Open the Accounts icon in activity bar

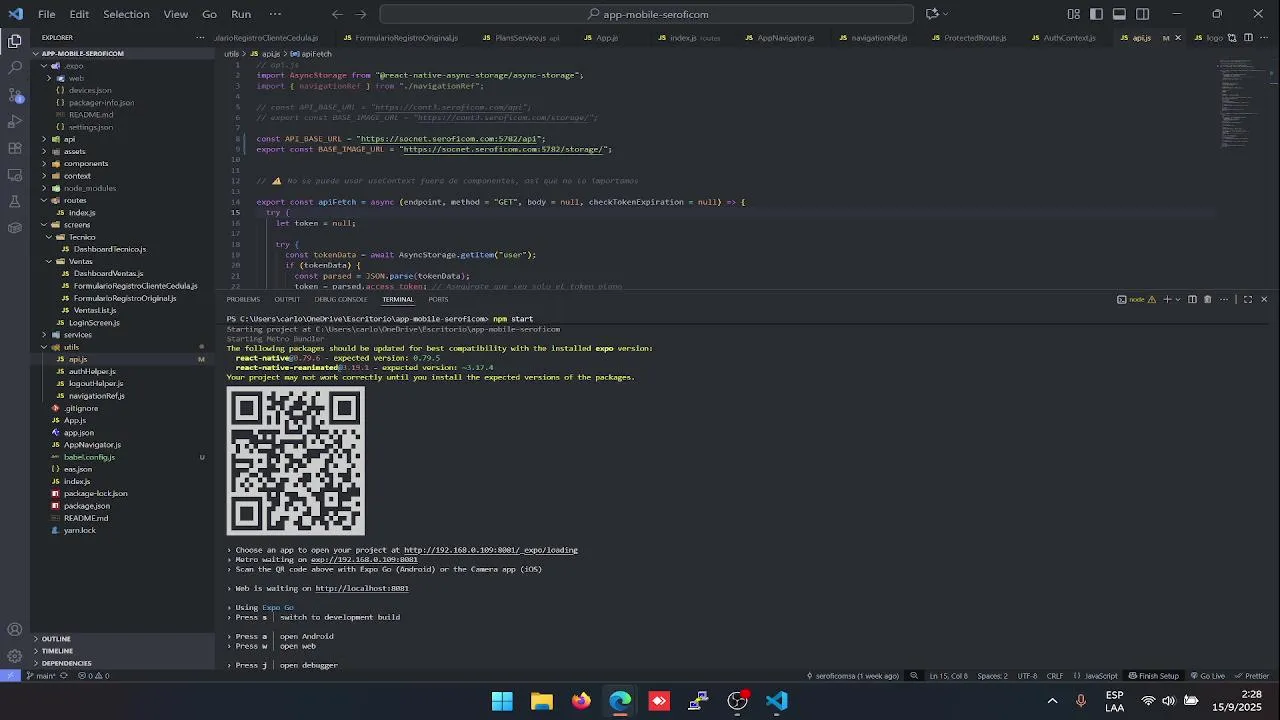(15, 630)
